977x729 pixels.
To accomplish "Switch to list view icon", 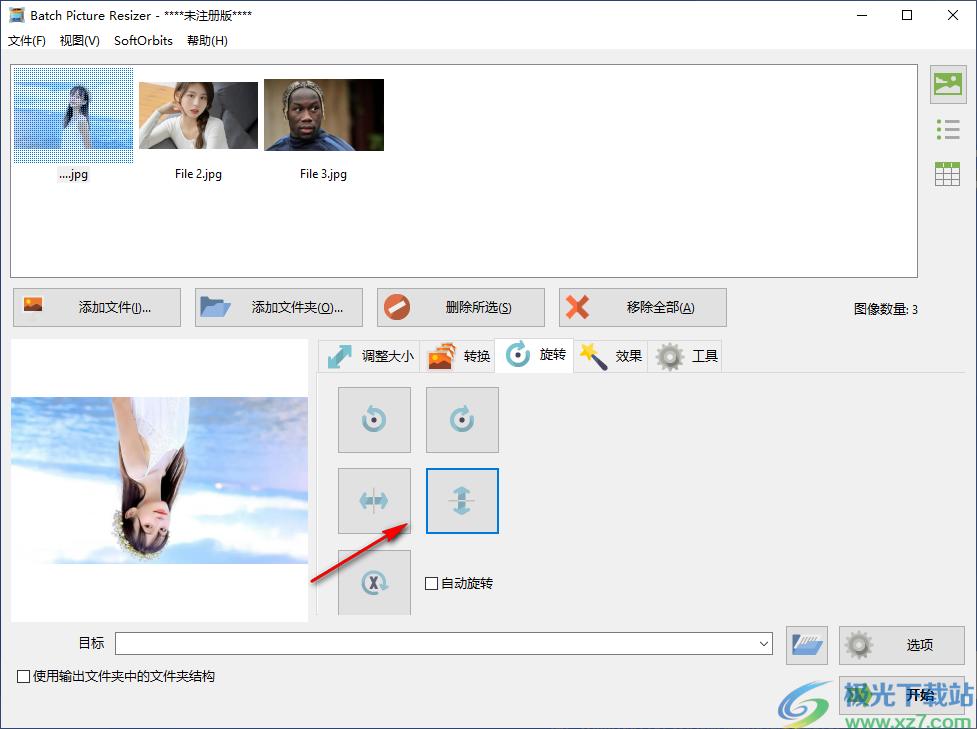I will [947, 129].
